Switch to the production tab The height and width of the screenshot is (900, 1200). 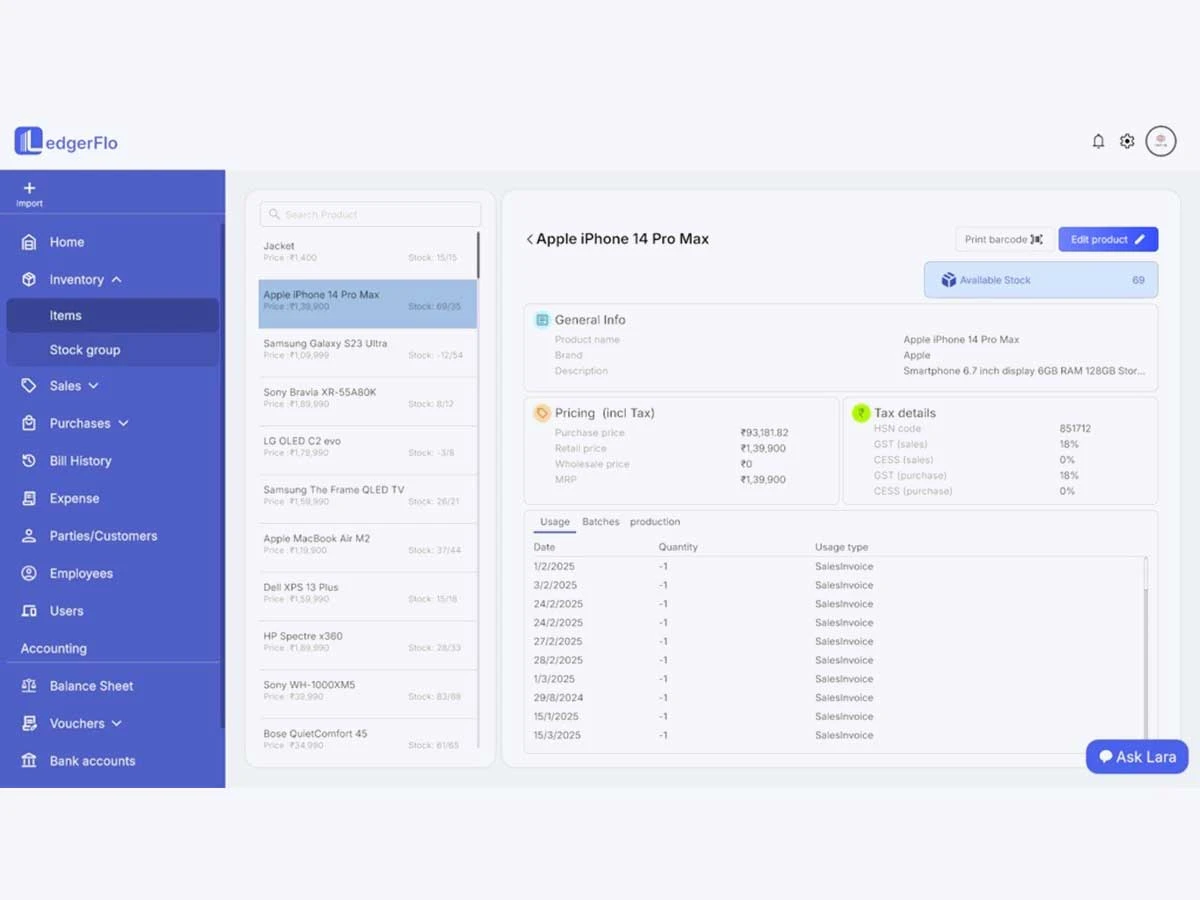tap(655, 522)
